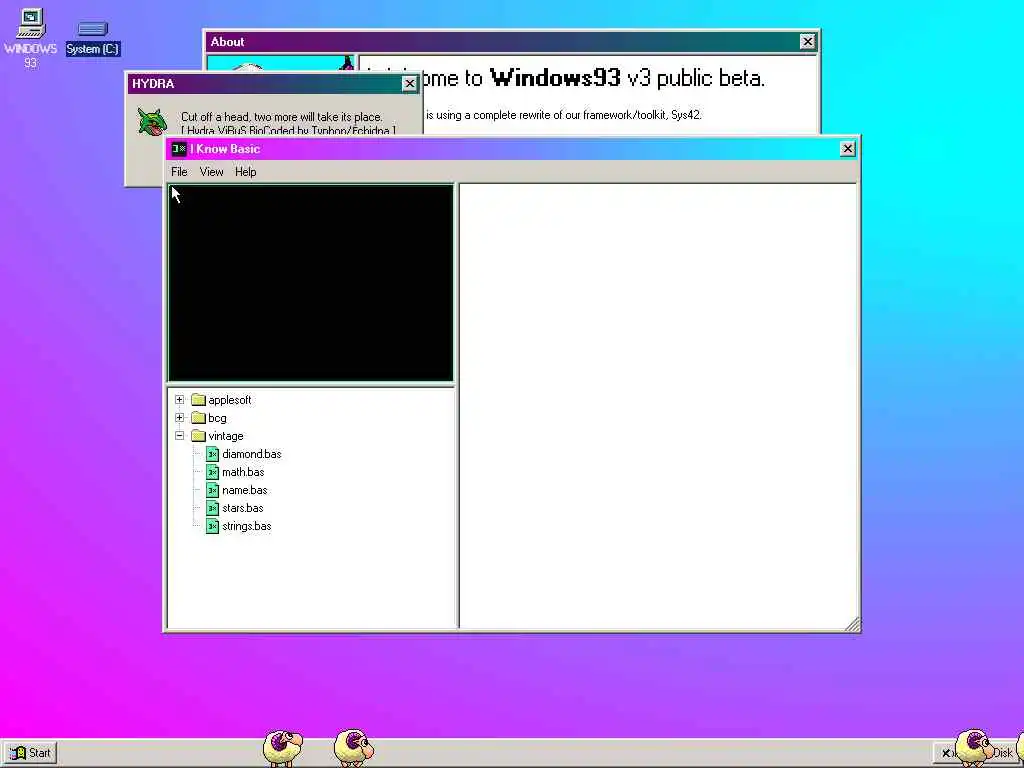Expand the bcg folder
This screenshot has height=768, width=1024.
pos(180,417)
